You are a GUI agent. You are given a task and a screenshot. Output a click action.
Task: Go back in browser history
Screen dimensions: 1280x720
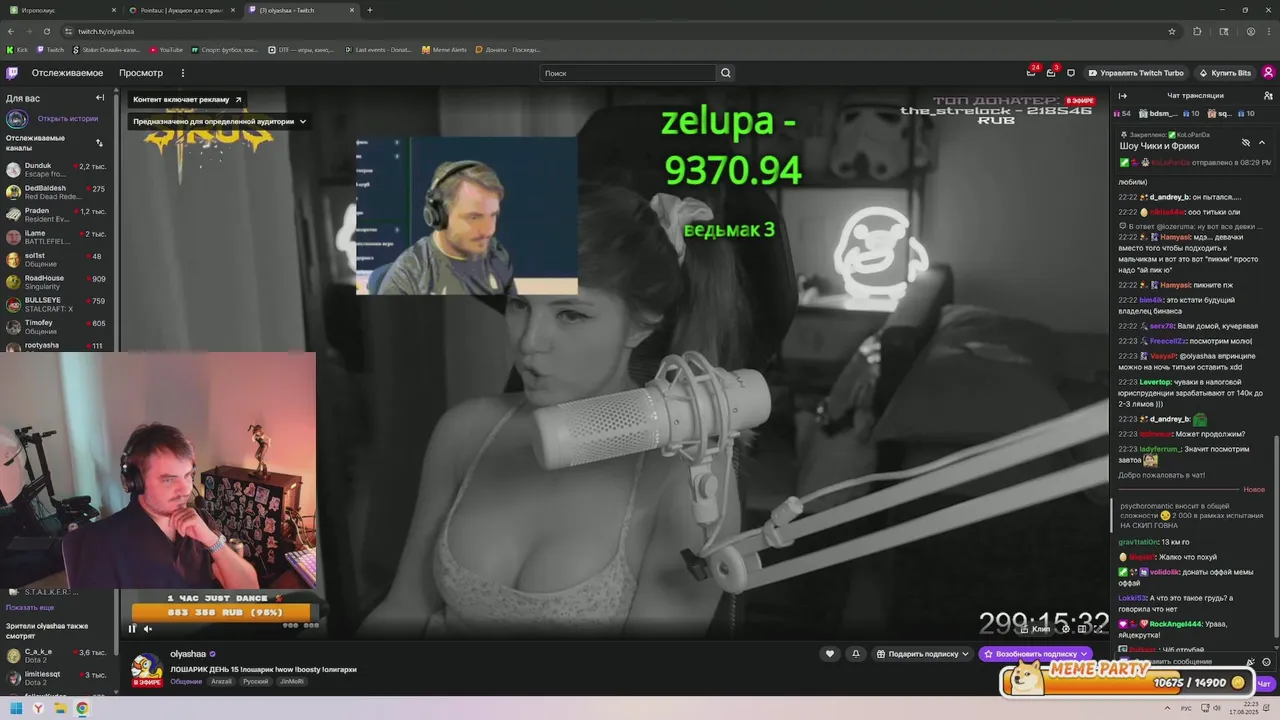pos(11,31)
